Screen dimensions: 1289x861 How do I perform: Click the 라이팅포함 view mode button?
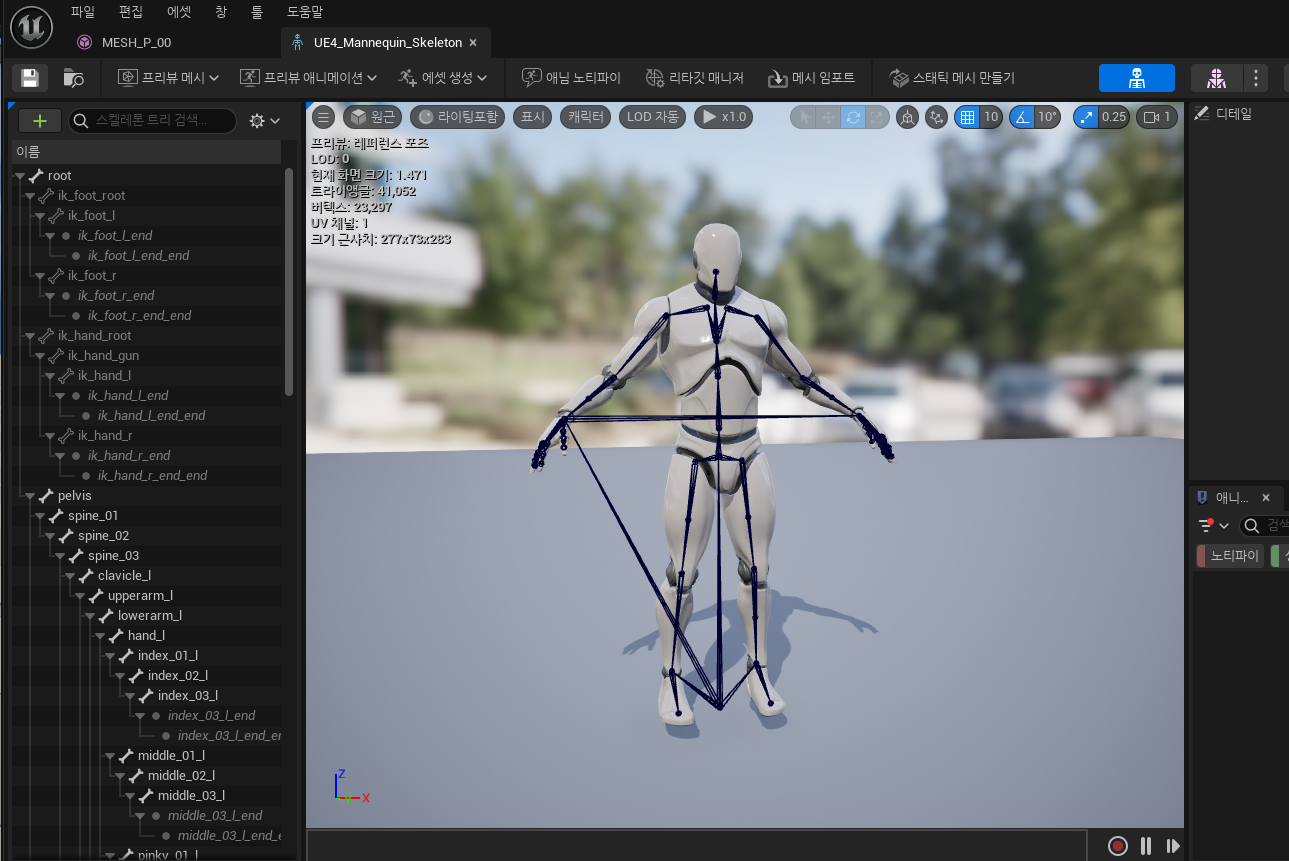click(457, 117)
